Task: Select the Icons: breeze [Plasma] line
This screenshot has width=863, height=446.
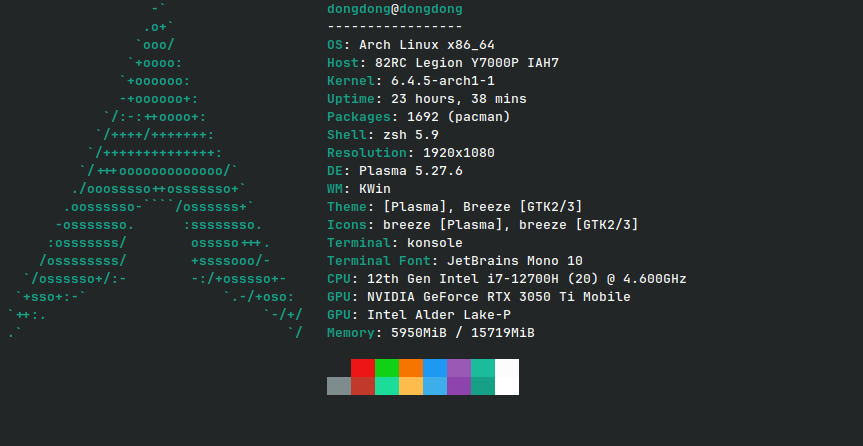Action: [x=483, y=225]
